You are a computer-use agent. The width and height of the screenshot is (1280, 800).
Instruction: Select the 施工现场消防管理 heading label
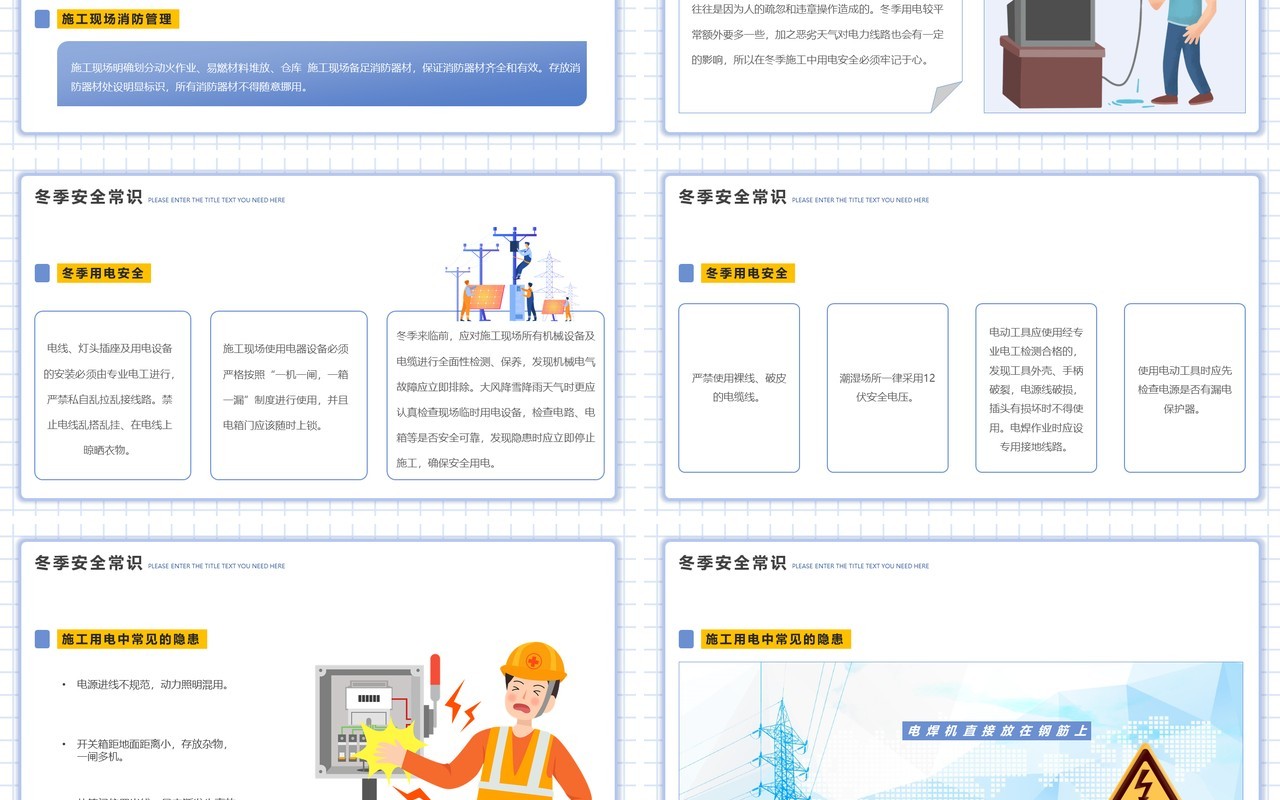tap(118, 19)
